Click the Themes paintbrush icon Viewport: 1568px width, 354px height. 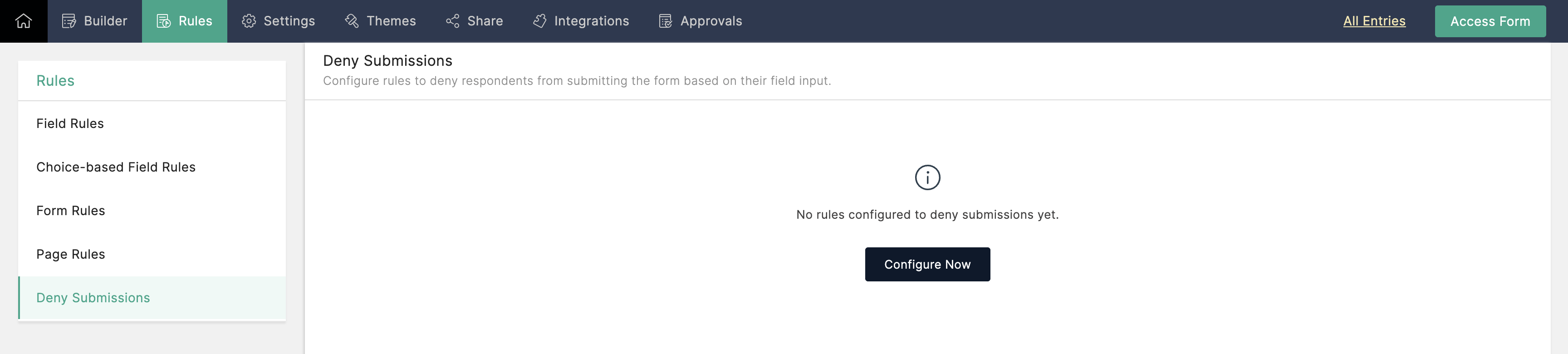[352, 21]
